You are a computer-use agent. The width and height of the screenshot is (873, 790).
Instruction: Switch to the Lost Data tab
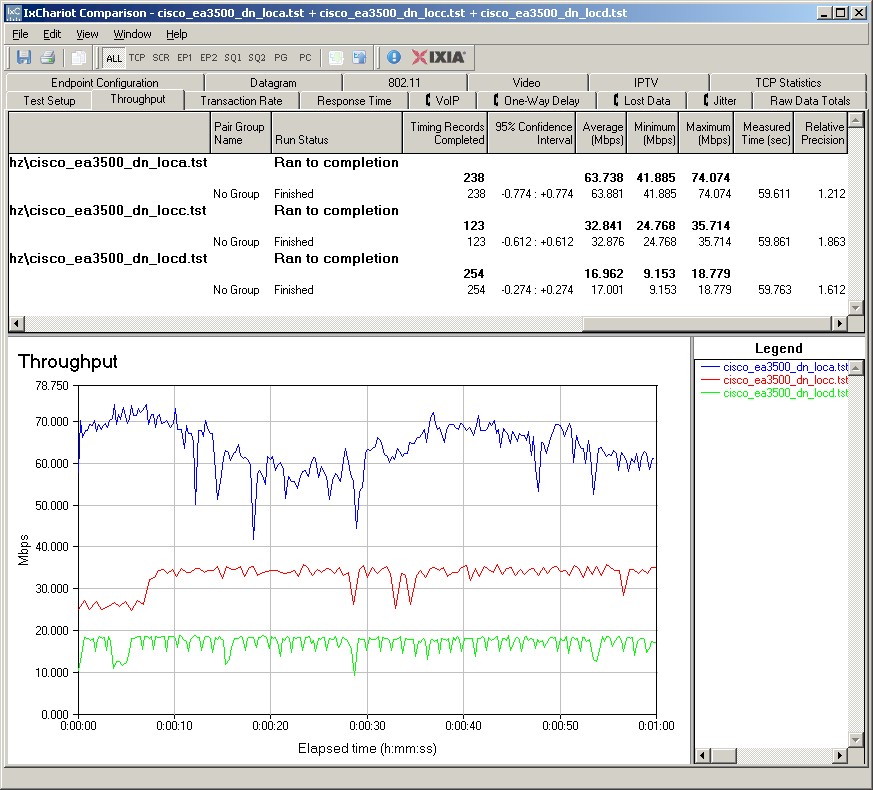tap(641, 101)
